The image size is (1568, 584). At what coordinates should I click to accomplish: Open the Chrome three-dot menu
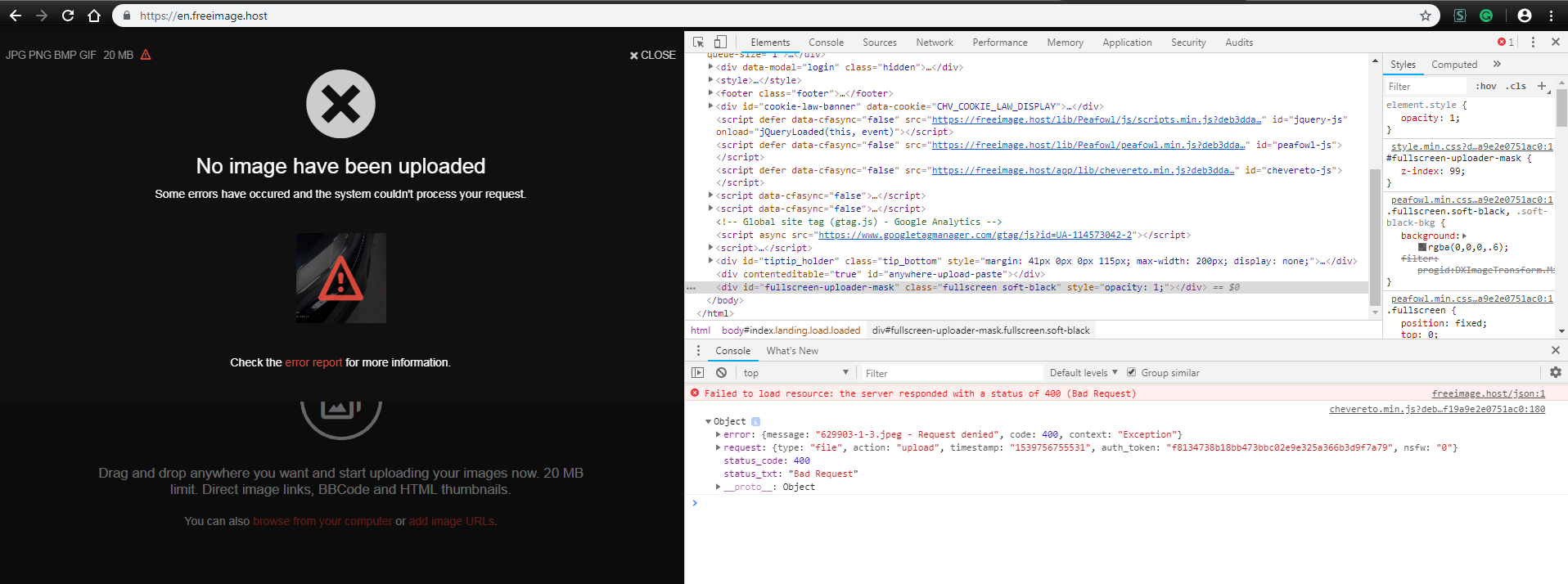click(x=1551, y=16)
